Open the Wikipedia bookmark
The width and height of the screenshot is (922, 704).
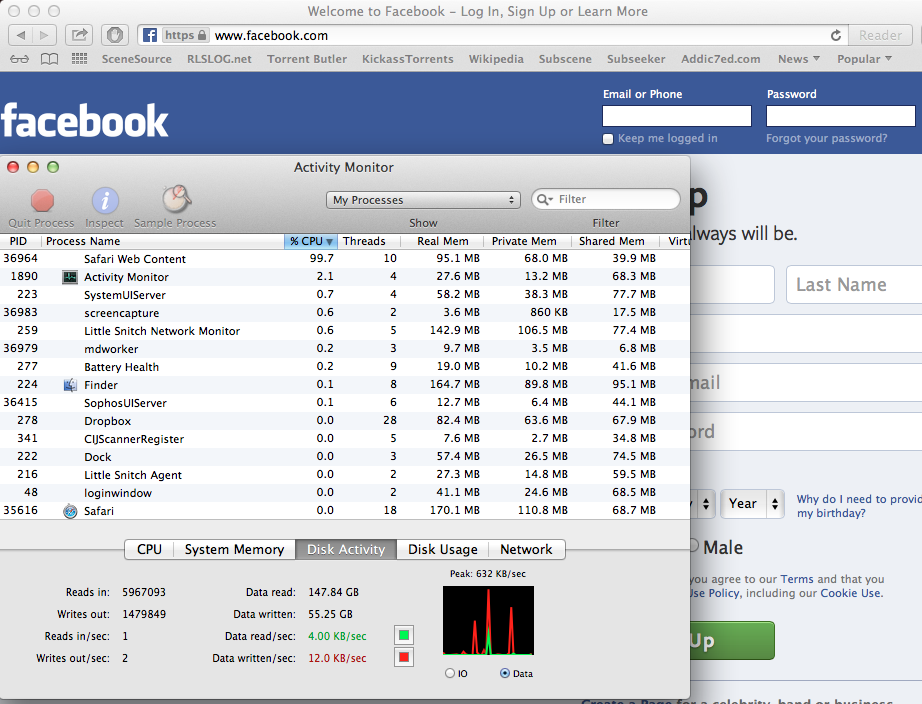coord(496,59)
